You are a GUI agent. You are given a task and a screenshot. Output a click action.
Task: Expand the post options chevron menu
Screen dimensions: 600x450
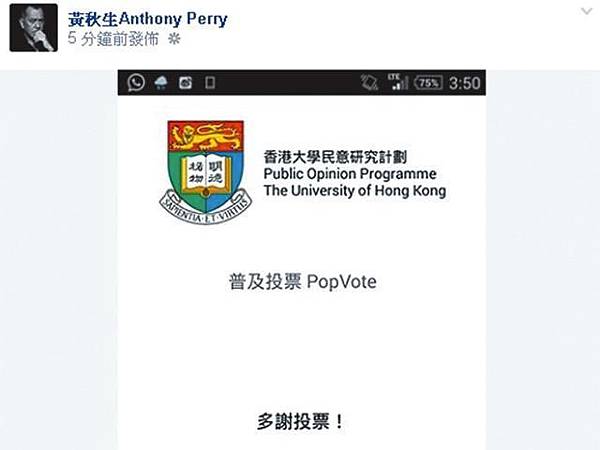click(x=586, y=11)
